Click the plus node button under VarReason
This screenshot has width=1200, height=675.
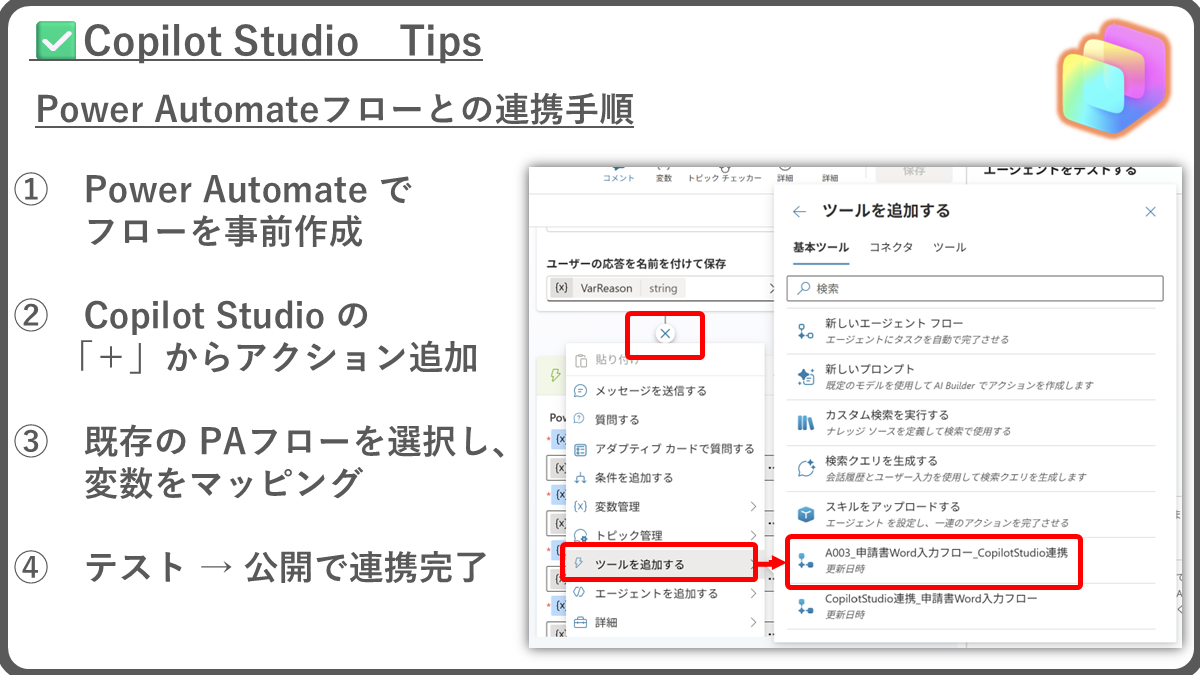(x=665, y=334)
